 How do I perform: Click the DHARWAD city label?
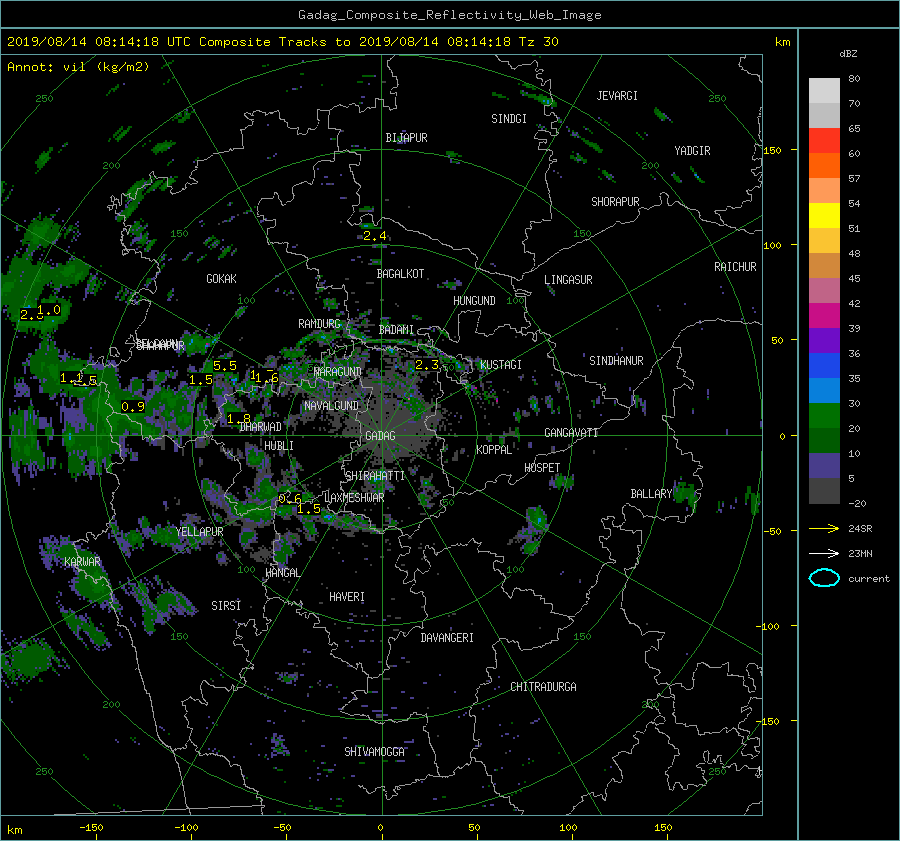click(261, 427)
